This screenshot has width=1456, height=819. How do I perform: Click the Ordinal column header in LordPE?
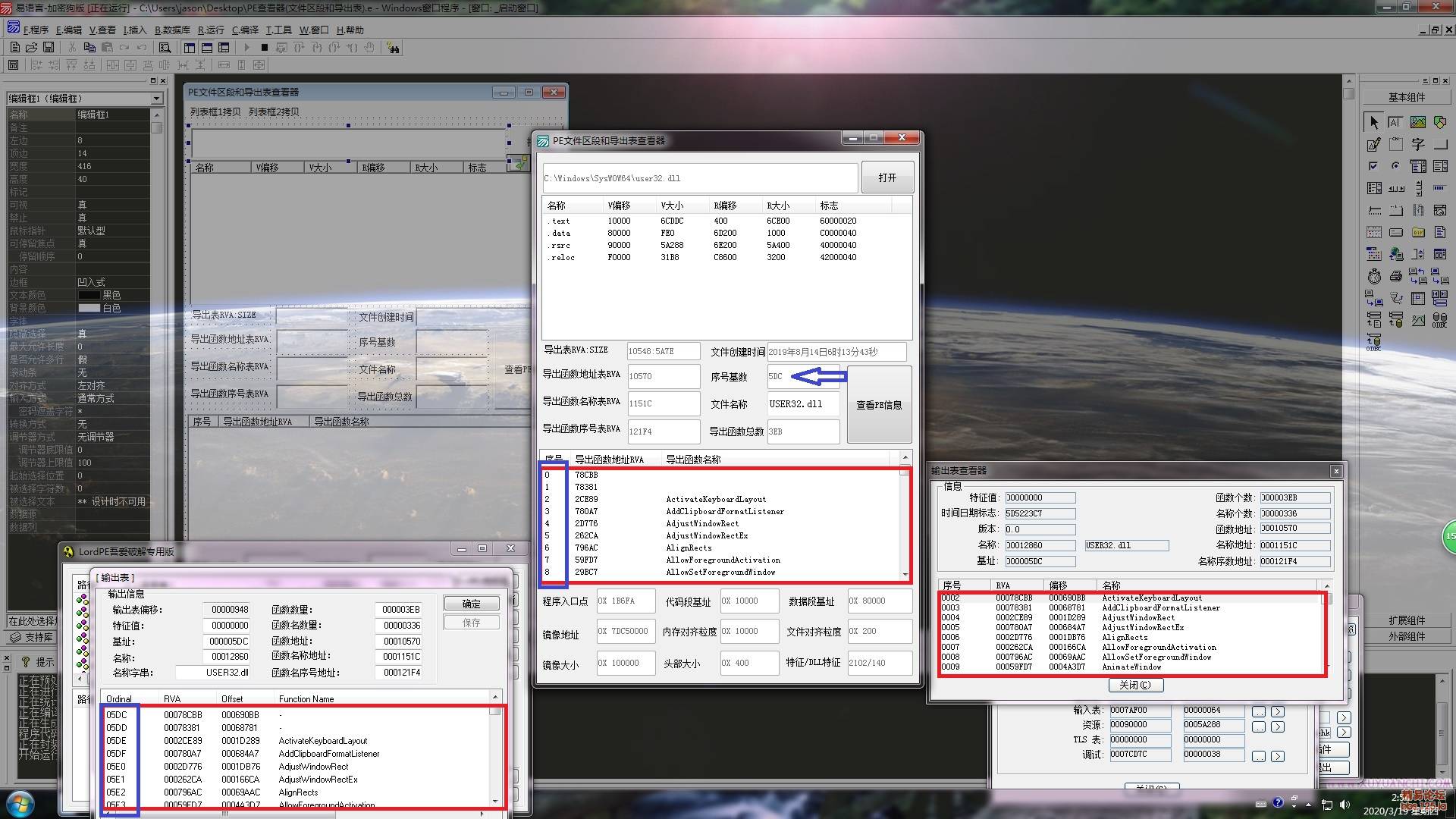coord(130,698)
